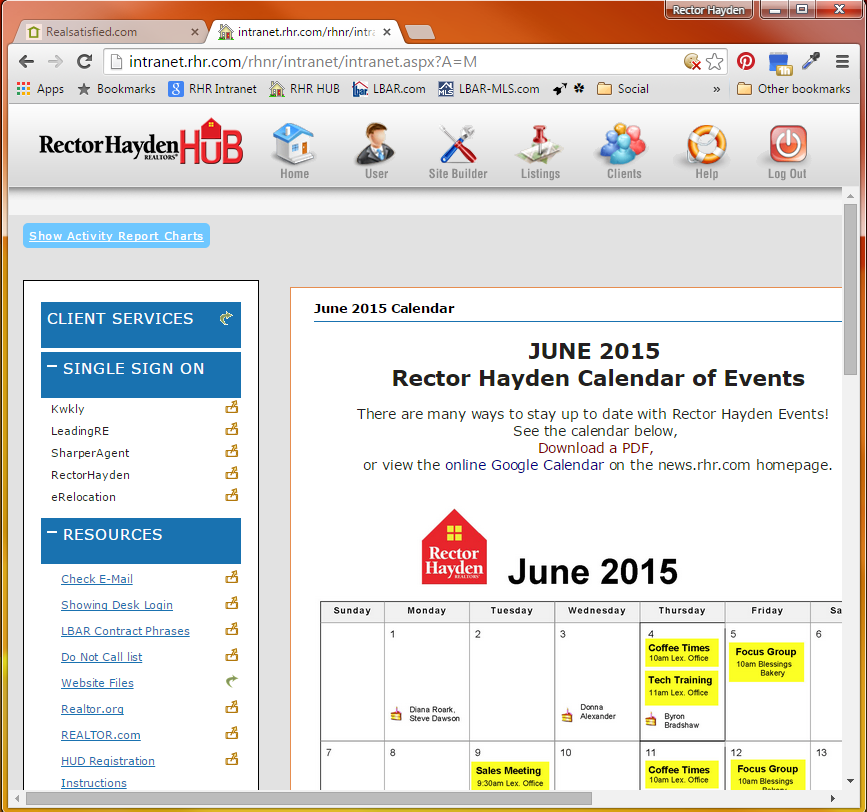Image resolution: width=867 pixels, height=812 pixels.
Task: Click the Client Services arrow icon
Action: (226, 318)
